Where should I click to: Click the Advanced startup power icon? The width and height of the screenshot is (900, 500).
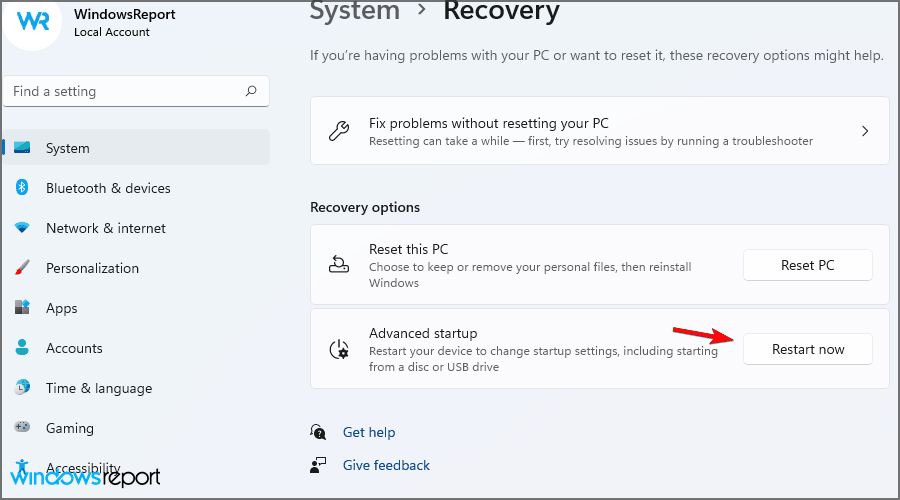click(x=339, y=349)
